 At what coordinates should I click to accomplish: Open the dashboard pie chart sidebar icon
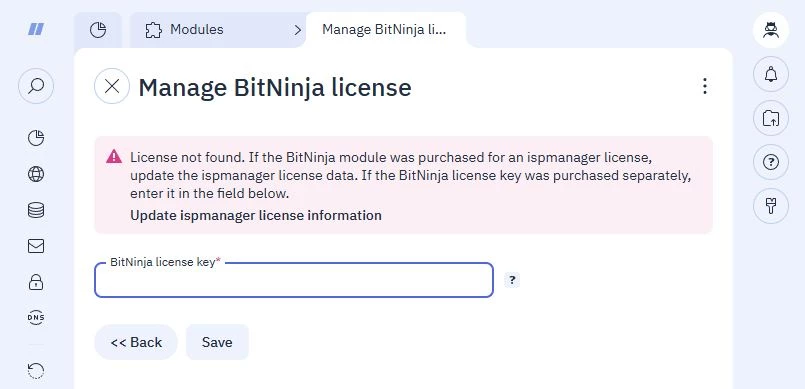[x=36, y=138]
